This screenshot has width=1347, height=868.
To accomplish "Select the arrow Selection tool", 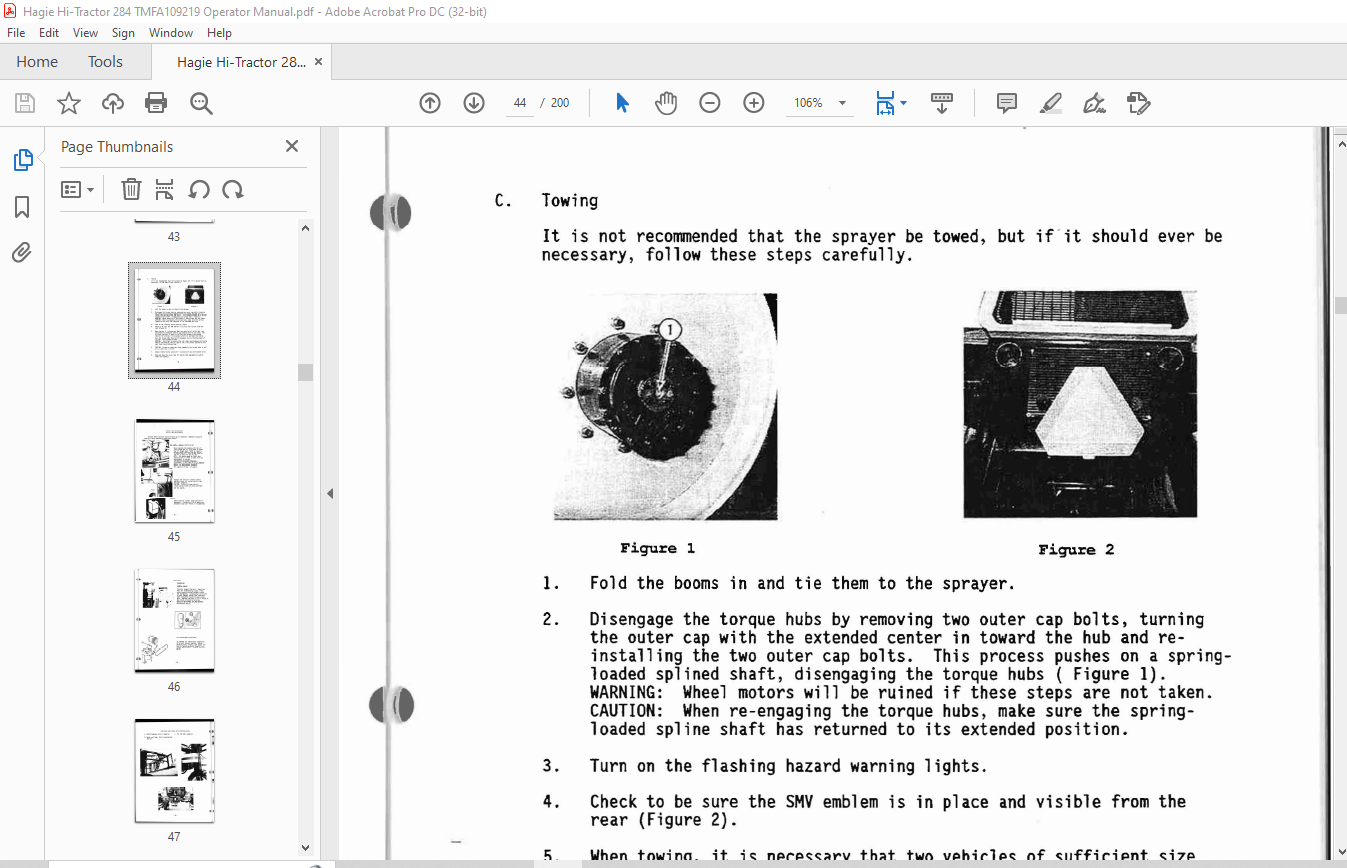I will click(622, 103).
